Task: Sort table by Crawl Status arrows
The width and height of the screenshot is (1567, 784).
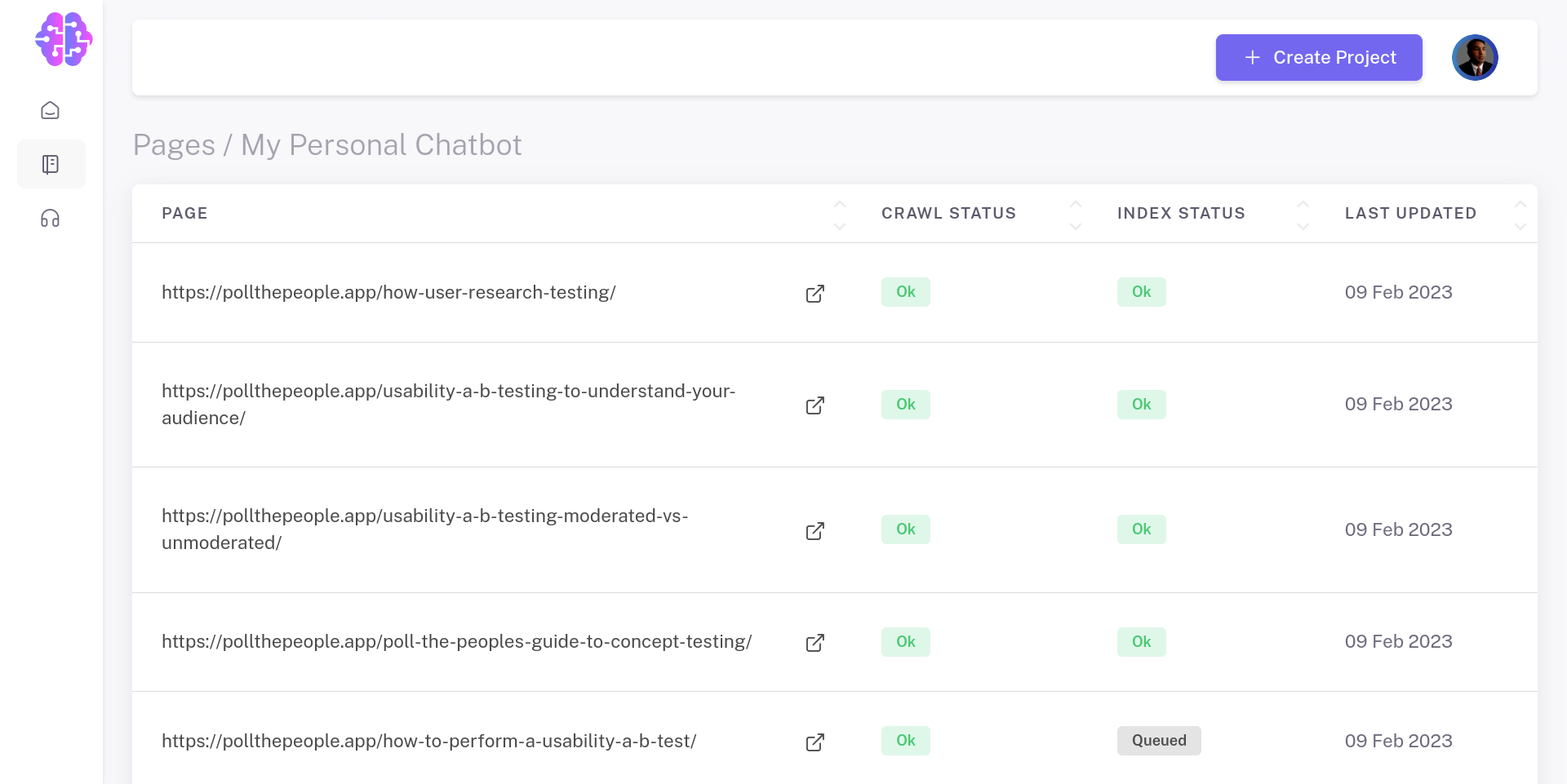Action: tap(1076, 215)
